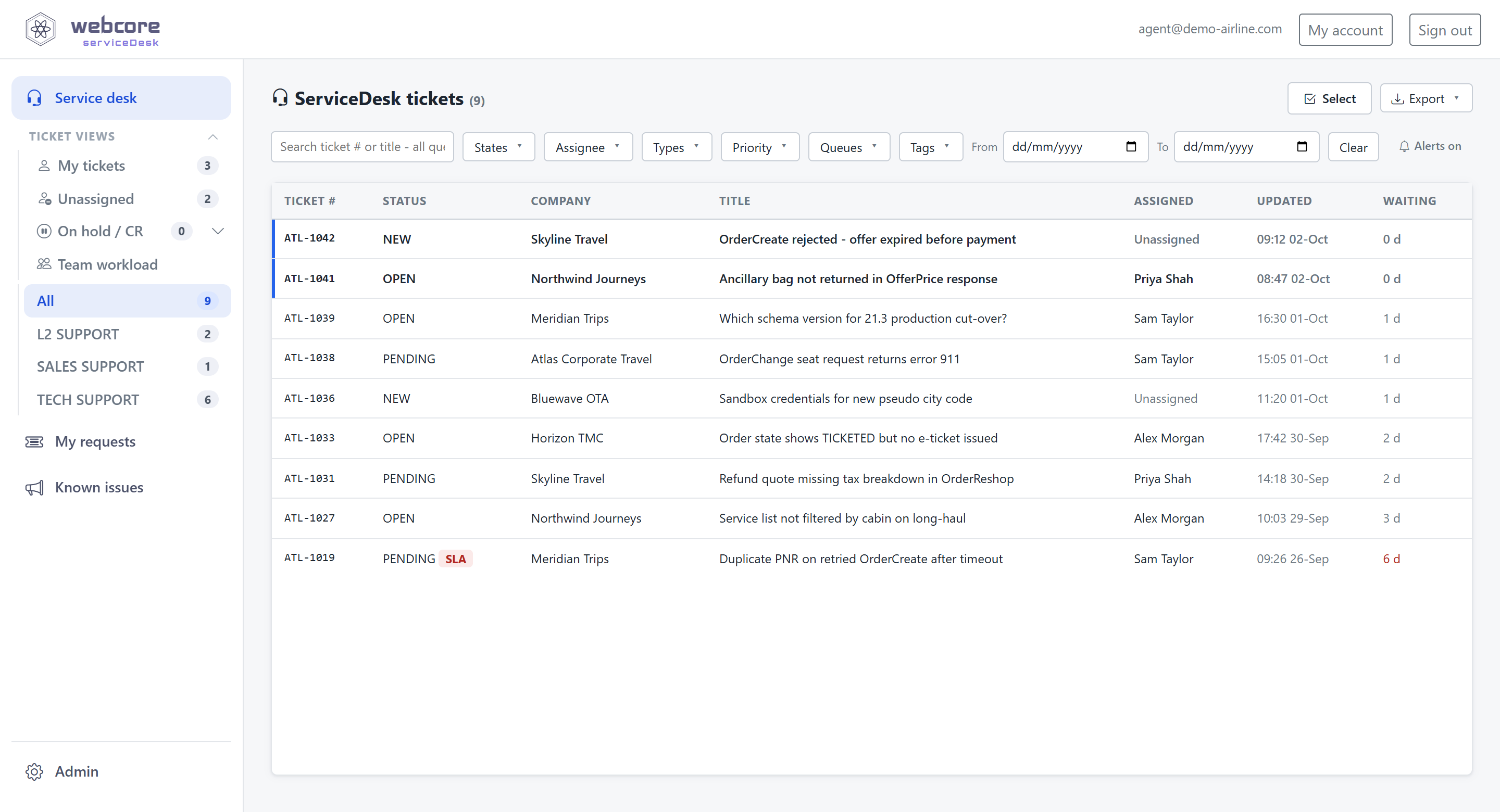Open the Team workload view
Viewport: 1500px width, 812px height.
click(127, 264)
